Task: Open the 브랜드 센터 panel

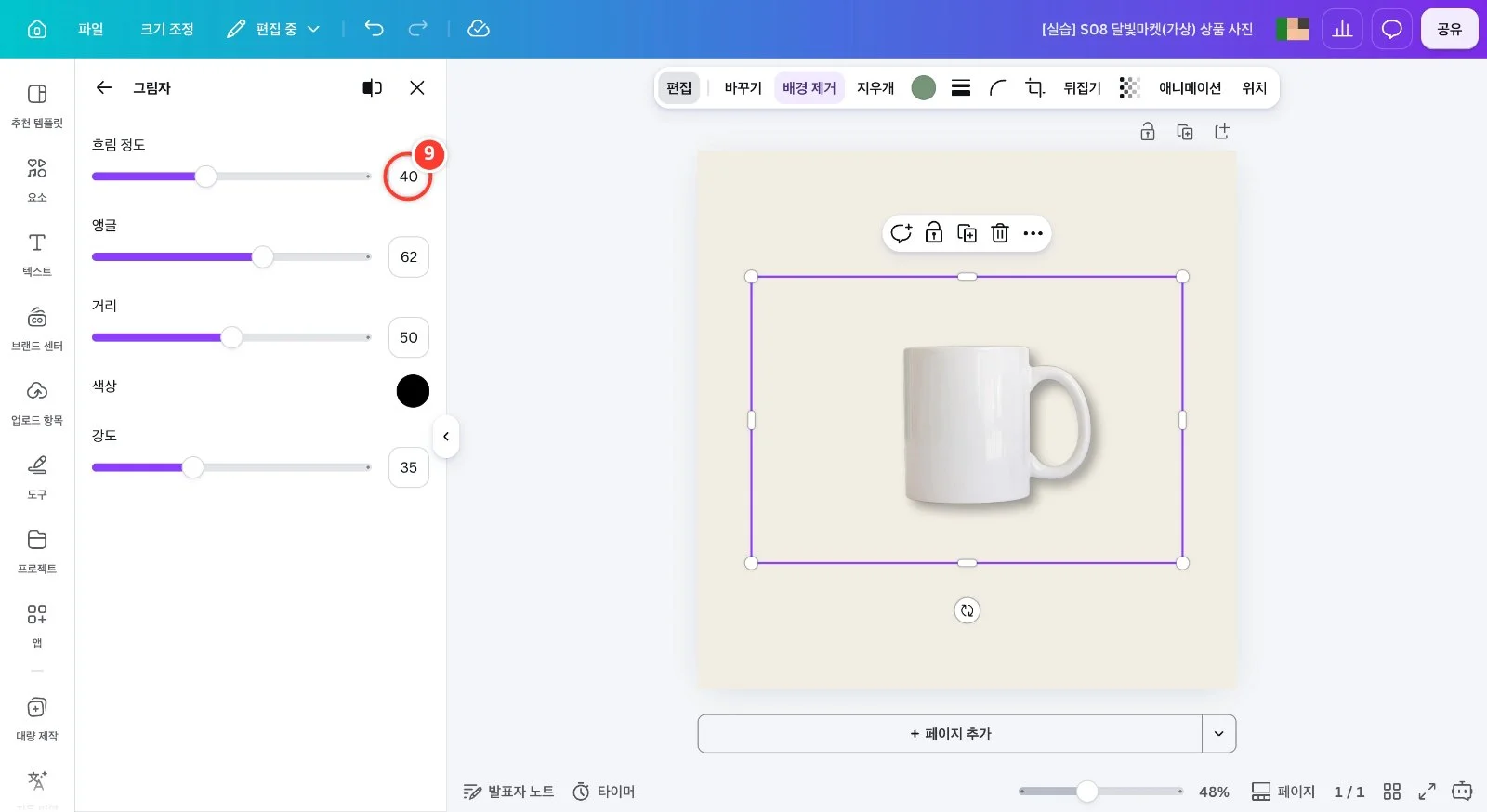Action: point(37,329)
